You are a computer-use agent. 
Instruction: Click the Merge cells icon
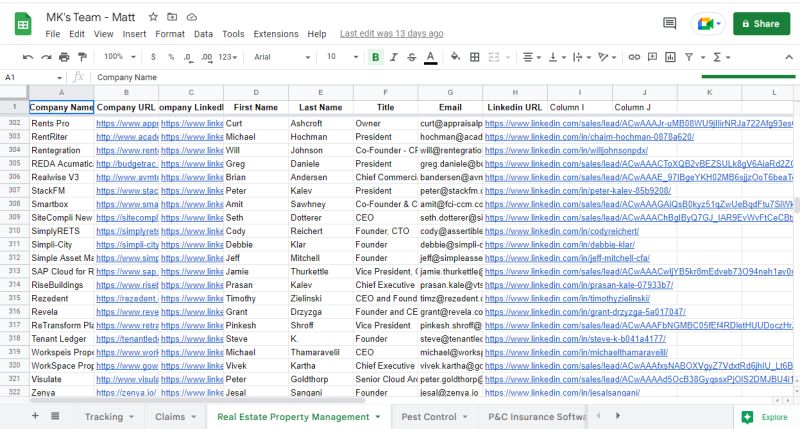(494, 57)
